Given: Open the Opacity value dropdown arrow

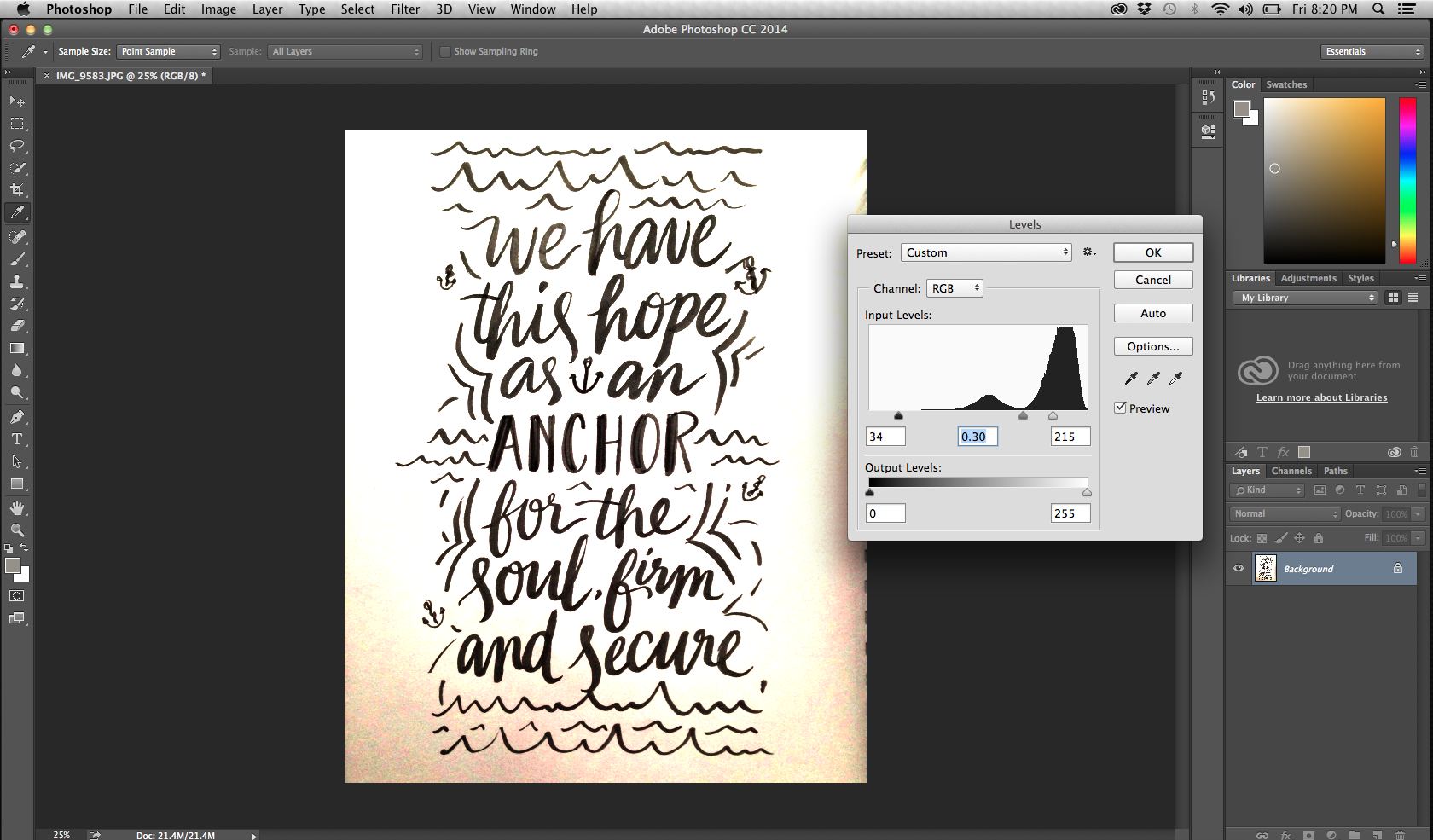Looking at the screenshot, I should coord(1418,514).
